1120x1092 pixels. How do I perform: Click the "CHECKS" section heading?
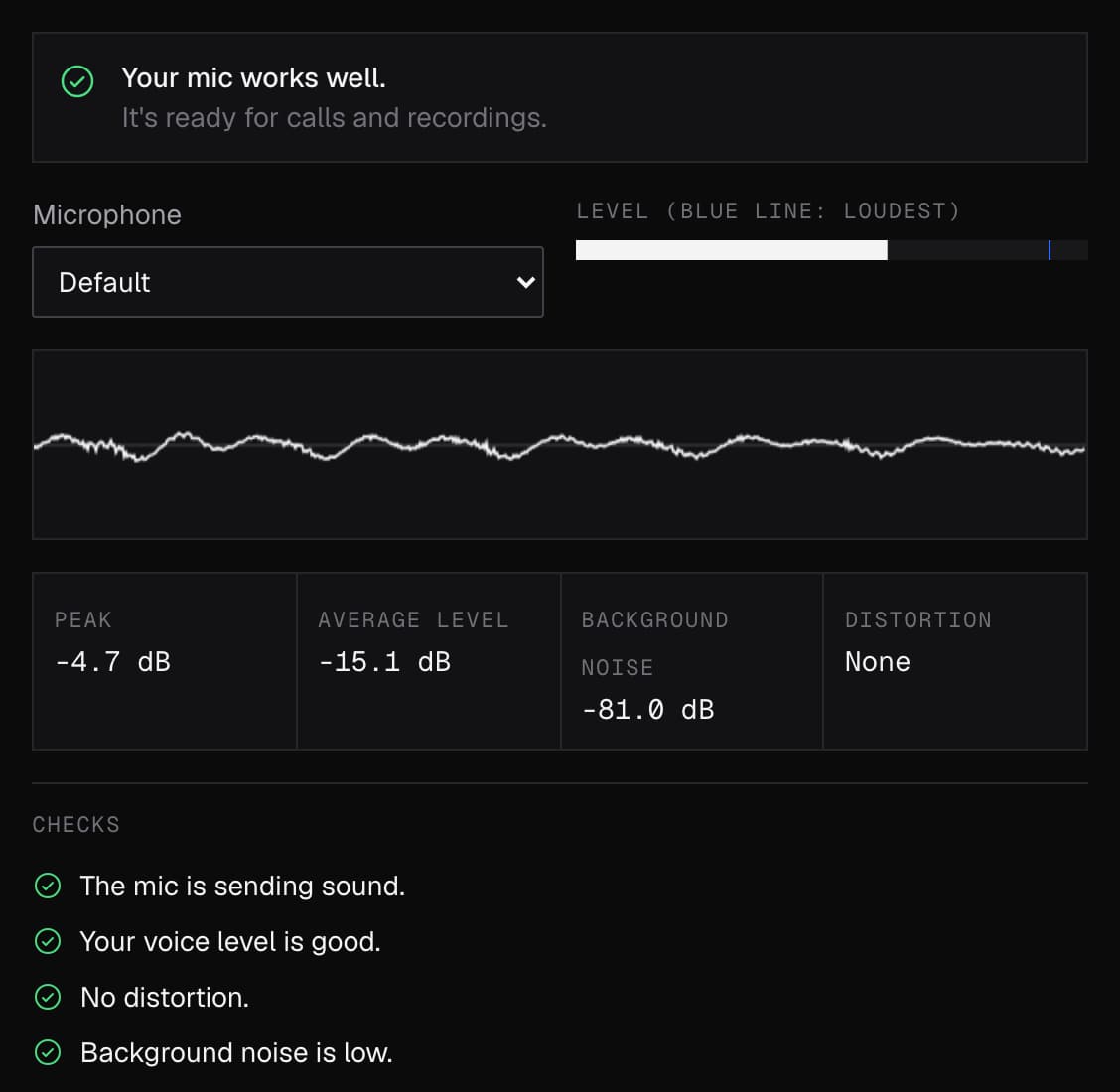pos(76,825)
